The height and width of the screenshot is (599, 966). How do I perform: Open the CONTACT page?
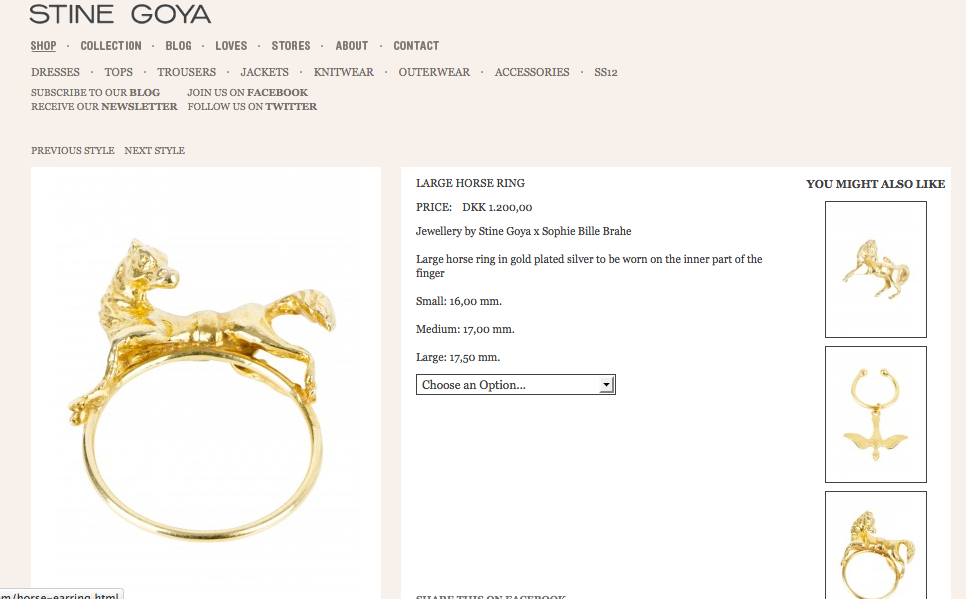tap(416, 46)
